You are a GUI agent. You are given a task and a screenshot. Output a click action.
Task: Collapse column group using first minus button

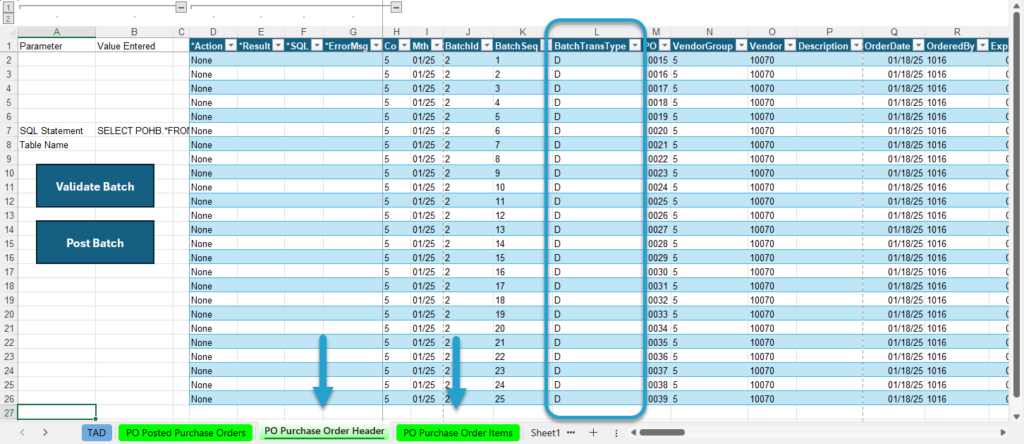(x=182, y=7)
